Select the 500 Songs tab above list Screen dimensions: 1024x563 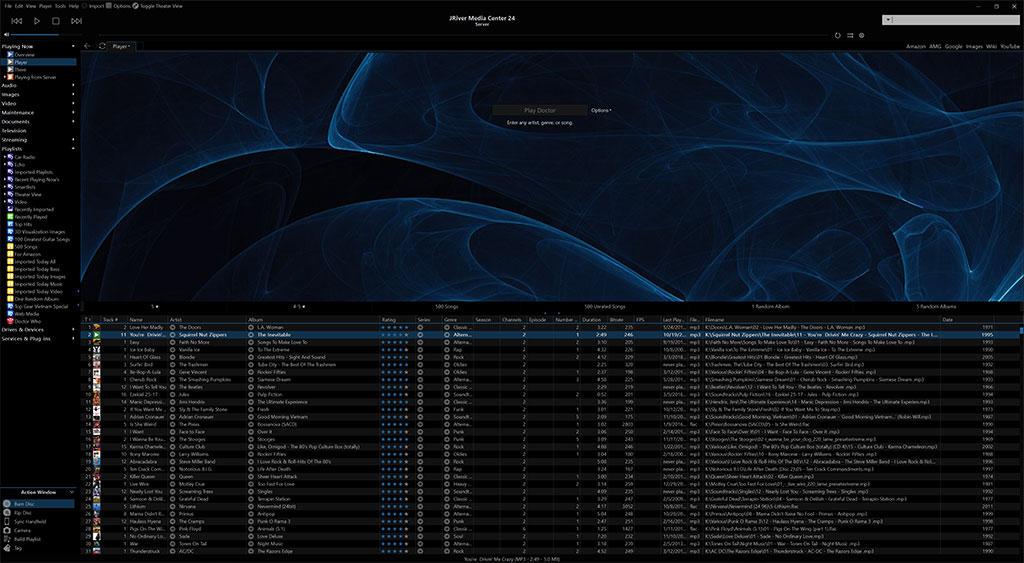(447, 306)
